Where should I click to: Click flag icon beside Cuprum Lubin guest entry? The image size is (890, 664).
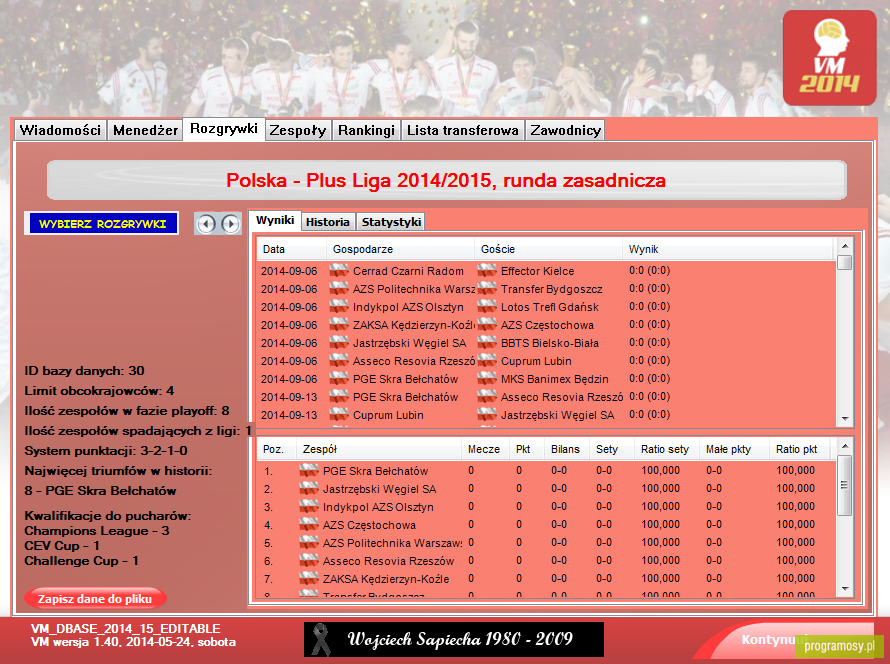pyautogui.click(x=487, y=361)
